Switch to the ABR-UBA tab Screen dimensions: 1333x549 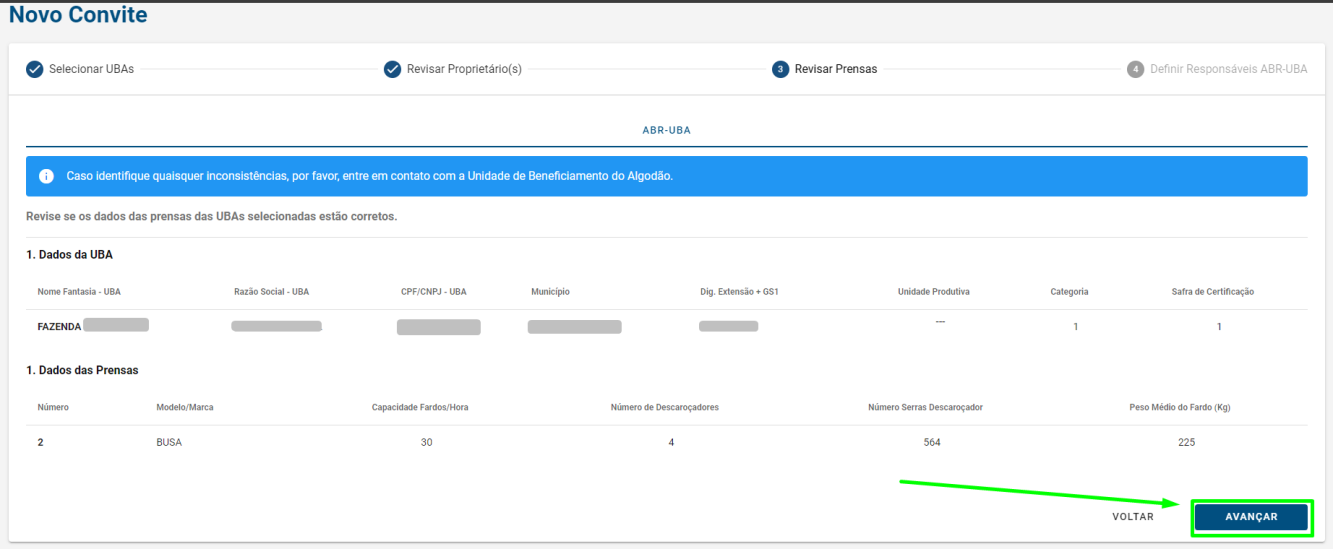click(666, 131)
